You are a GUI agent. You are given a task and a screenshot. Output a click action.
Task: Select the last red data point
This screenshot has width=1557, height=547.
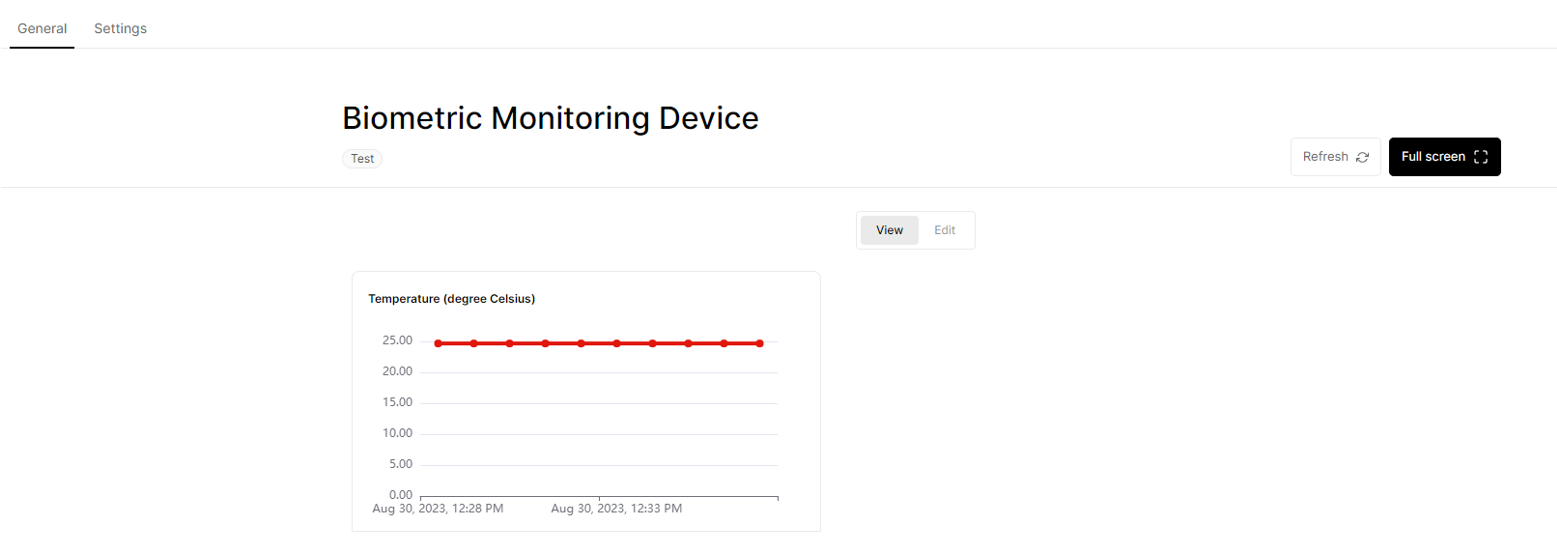(x=760, y=343)
